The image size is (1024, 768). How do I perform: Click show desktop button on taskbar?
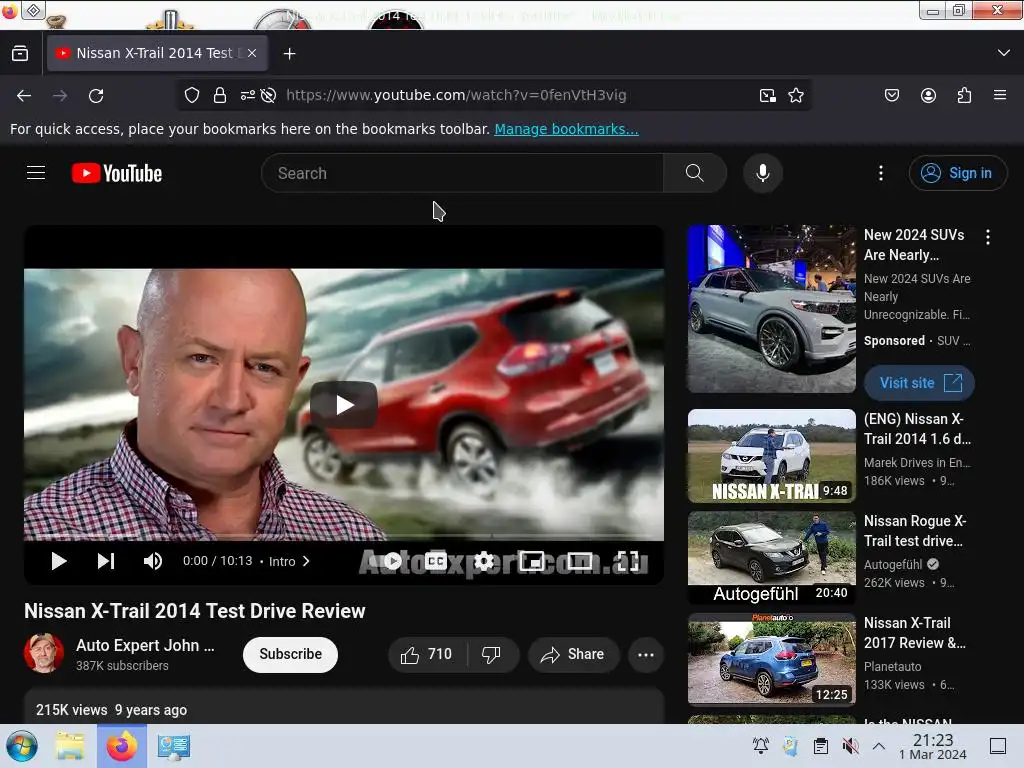coord(997,746)
